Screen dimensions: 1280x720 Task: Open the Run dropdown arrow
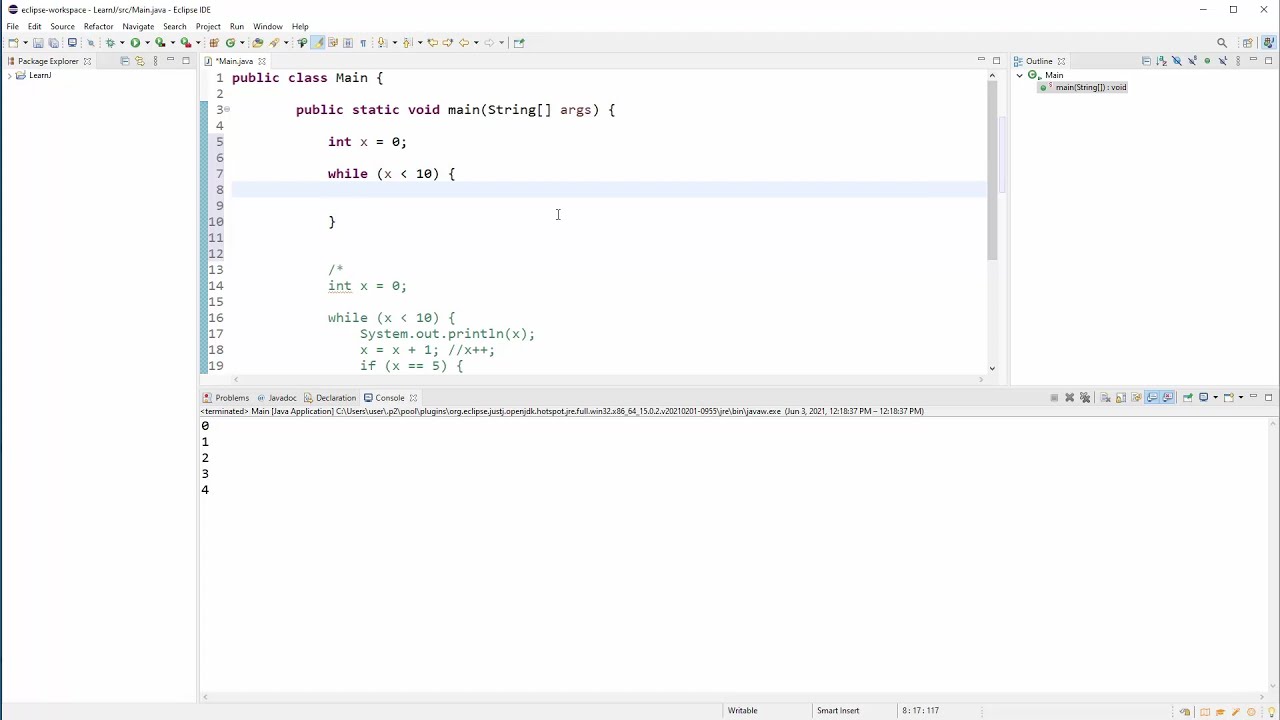tap(147, 42)
